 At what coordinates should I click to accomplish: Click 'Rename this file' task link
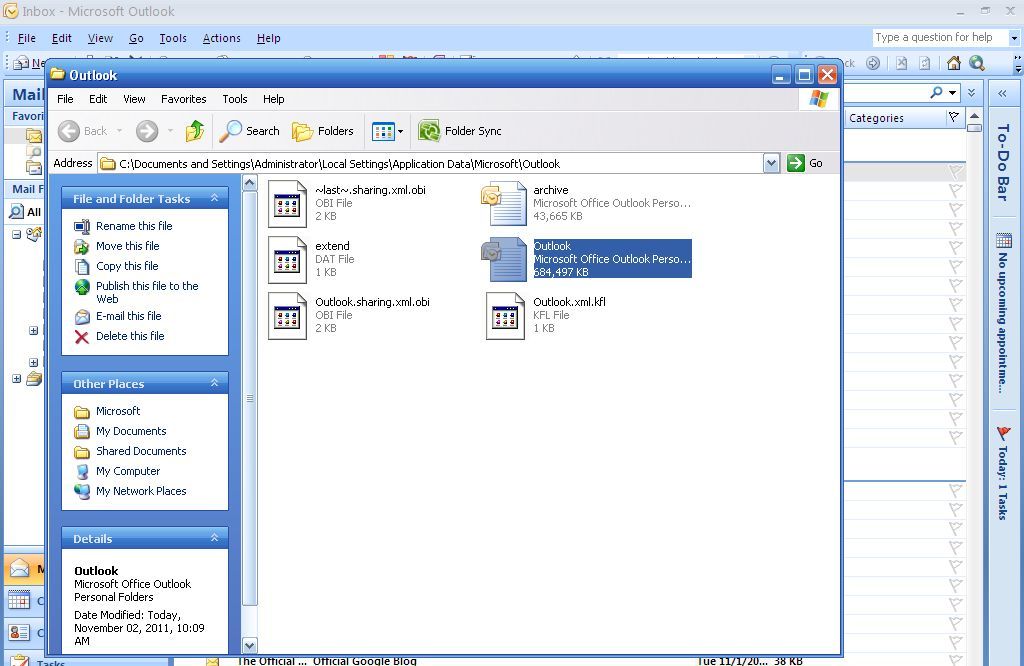tap(134, 226)
